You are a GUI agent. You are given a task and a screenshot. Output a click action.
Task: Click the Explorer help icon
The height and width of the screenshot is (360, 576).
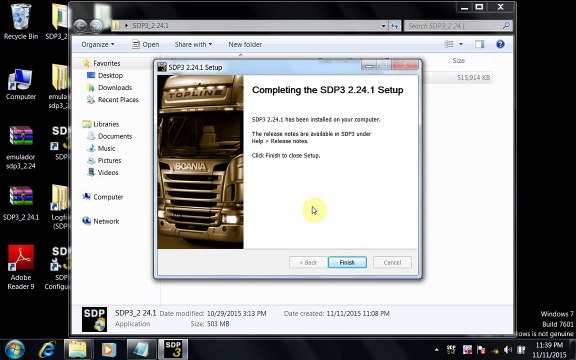pos(500,44)
